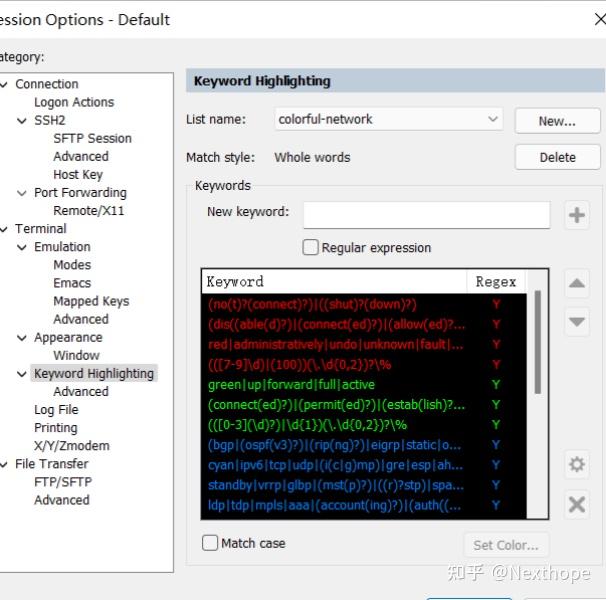
Task: Select Emacs category
Action: (72, 283)
